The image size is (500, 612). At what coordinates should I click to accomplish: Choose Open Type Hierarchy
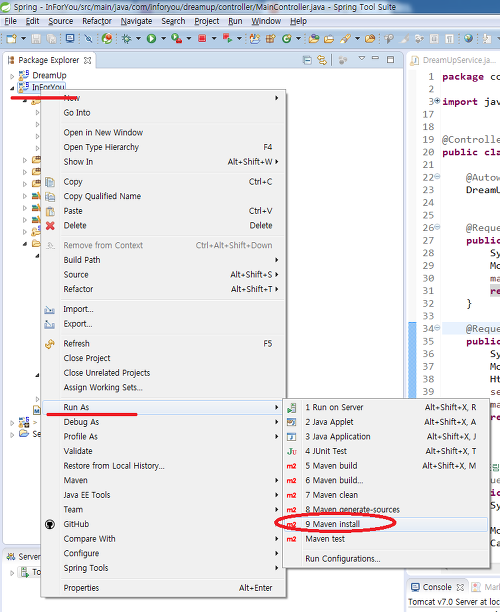coord(163,147)
